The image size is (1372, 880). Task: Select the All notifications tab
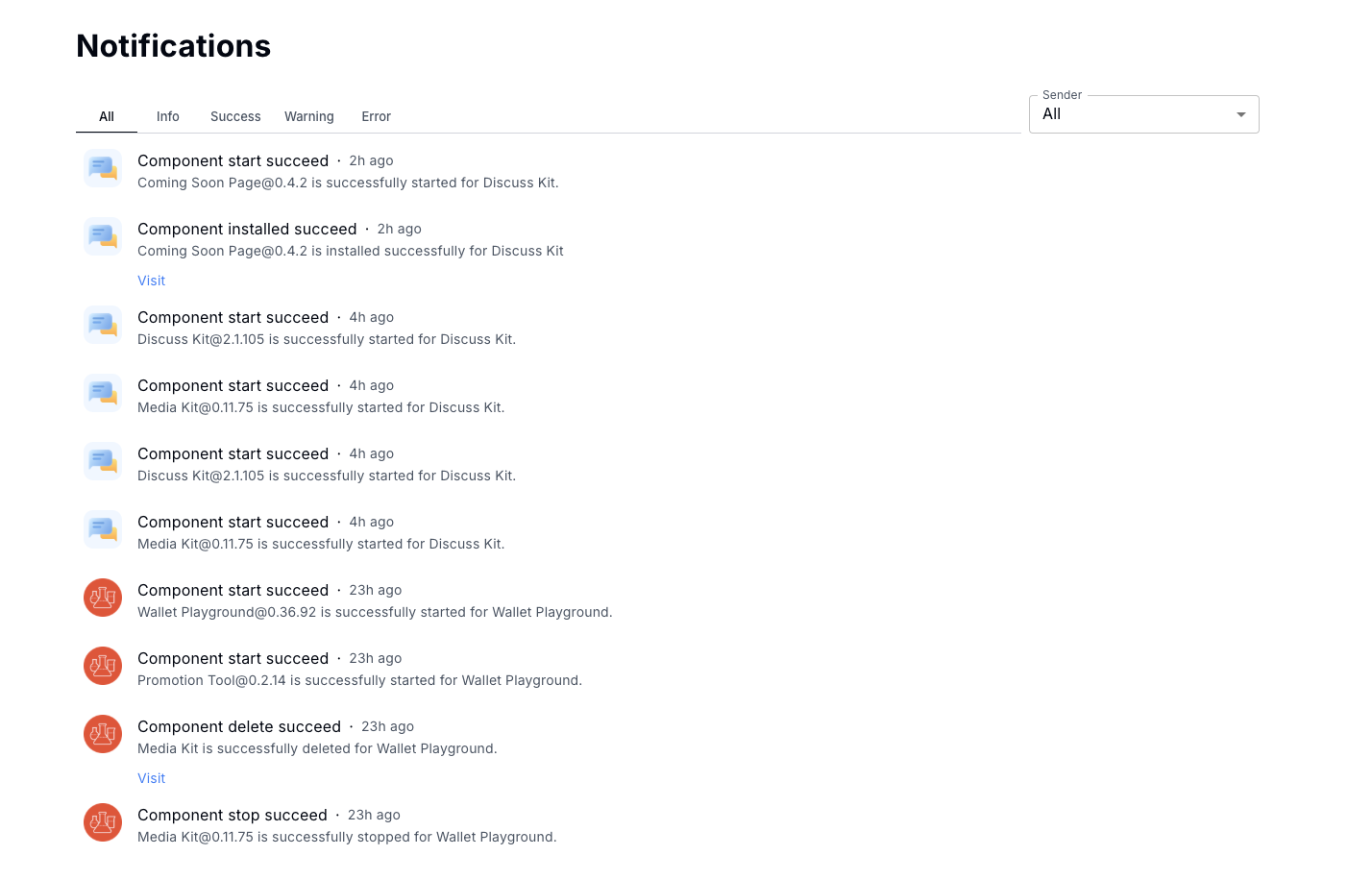point(107,116)
